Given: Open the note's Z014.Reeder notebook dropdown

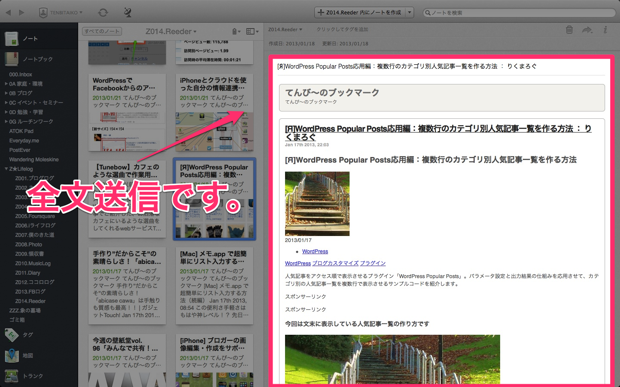Looking at the screenshot, I should click(x=285, y=29).
